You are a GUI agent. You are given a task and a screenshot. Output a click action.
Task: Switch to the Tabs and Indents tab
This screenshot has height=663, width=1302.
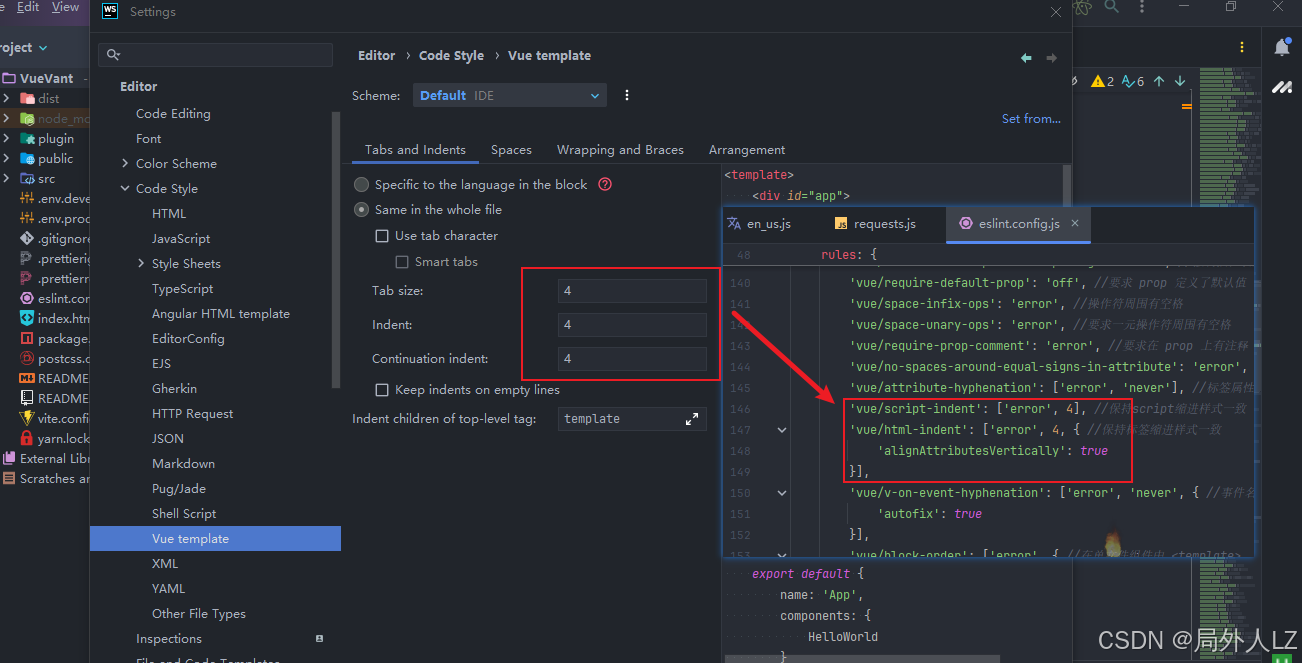pyautogui.click(x=415, y=150)
